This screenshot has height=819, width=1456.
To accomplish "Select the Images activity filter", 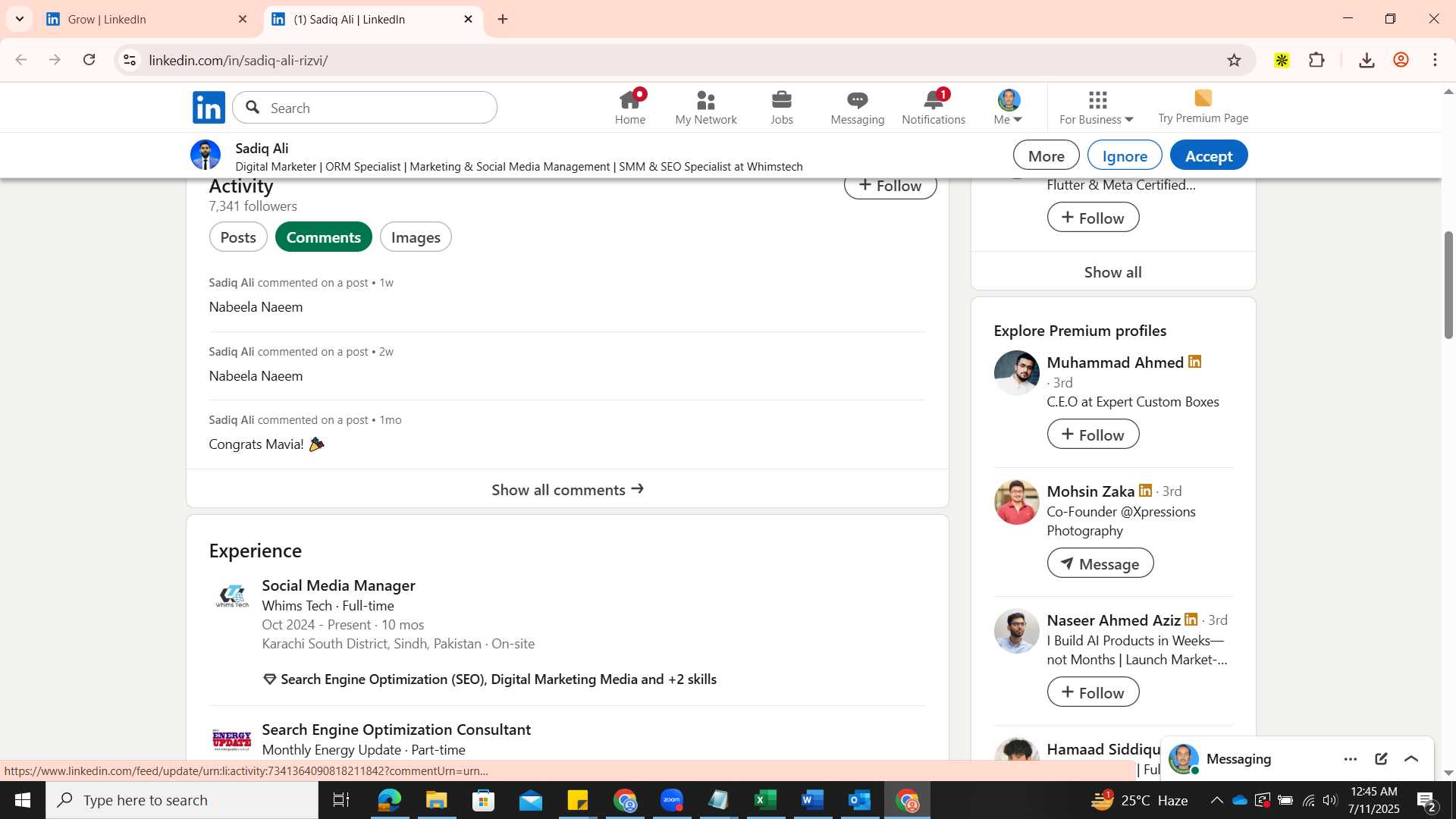I will (416, 237).
